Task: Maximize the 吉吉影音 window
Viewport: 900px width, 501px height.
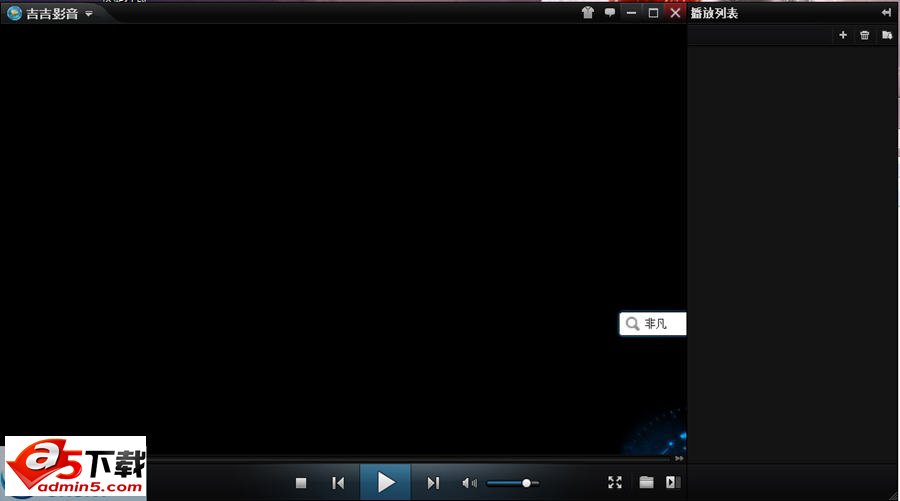Action: [653, 13]
